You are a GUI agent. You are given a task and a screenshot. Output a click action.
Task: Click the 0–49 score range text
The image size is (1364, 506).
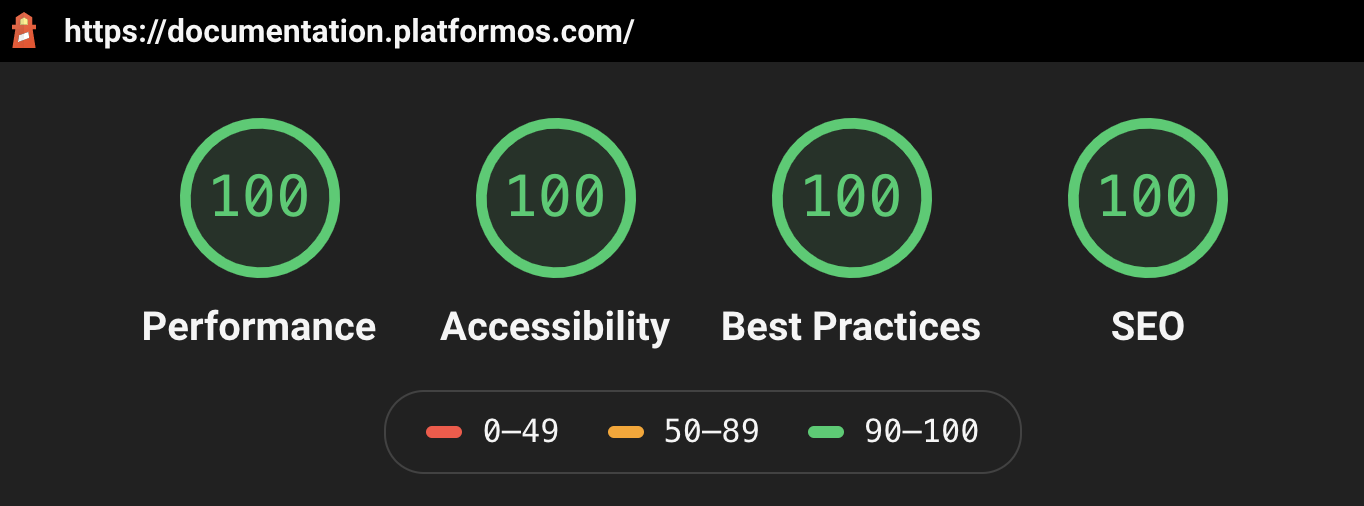coord(521,432)
